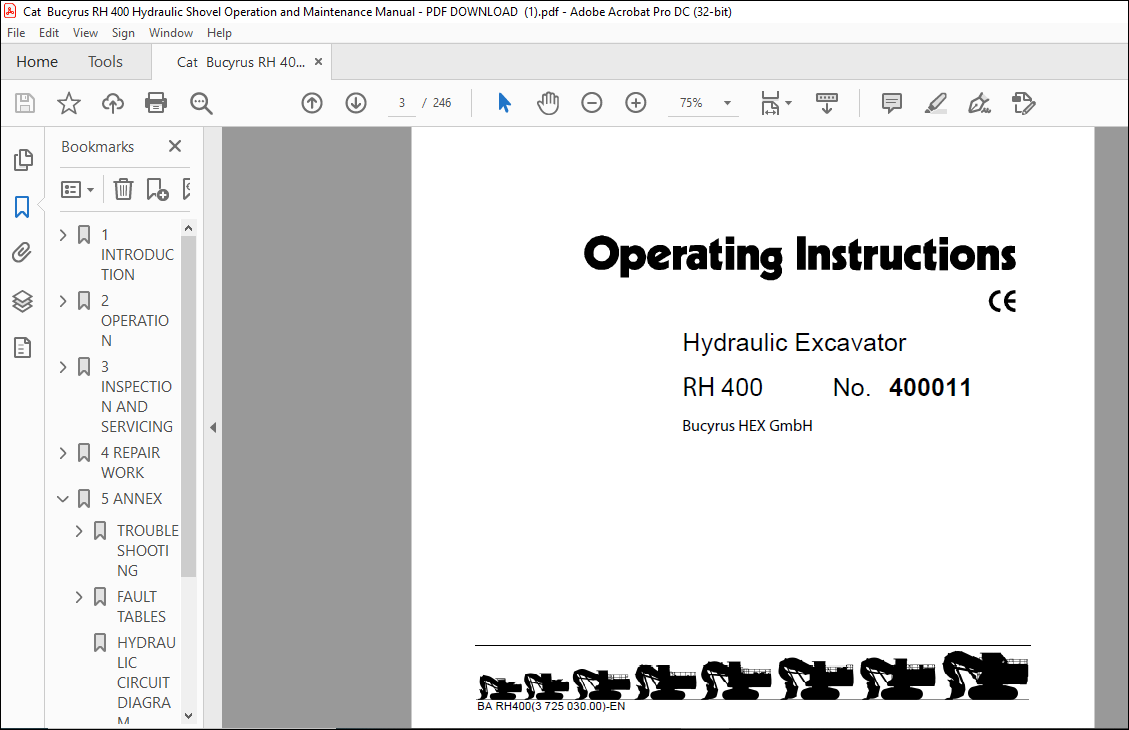The height and width of the screenshot is (730, 1129).
Task: Switch to the Tools tab
Action: [105, 62]
